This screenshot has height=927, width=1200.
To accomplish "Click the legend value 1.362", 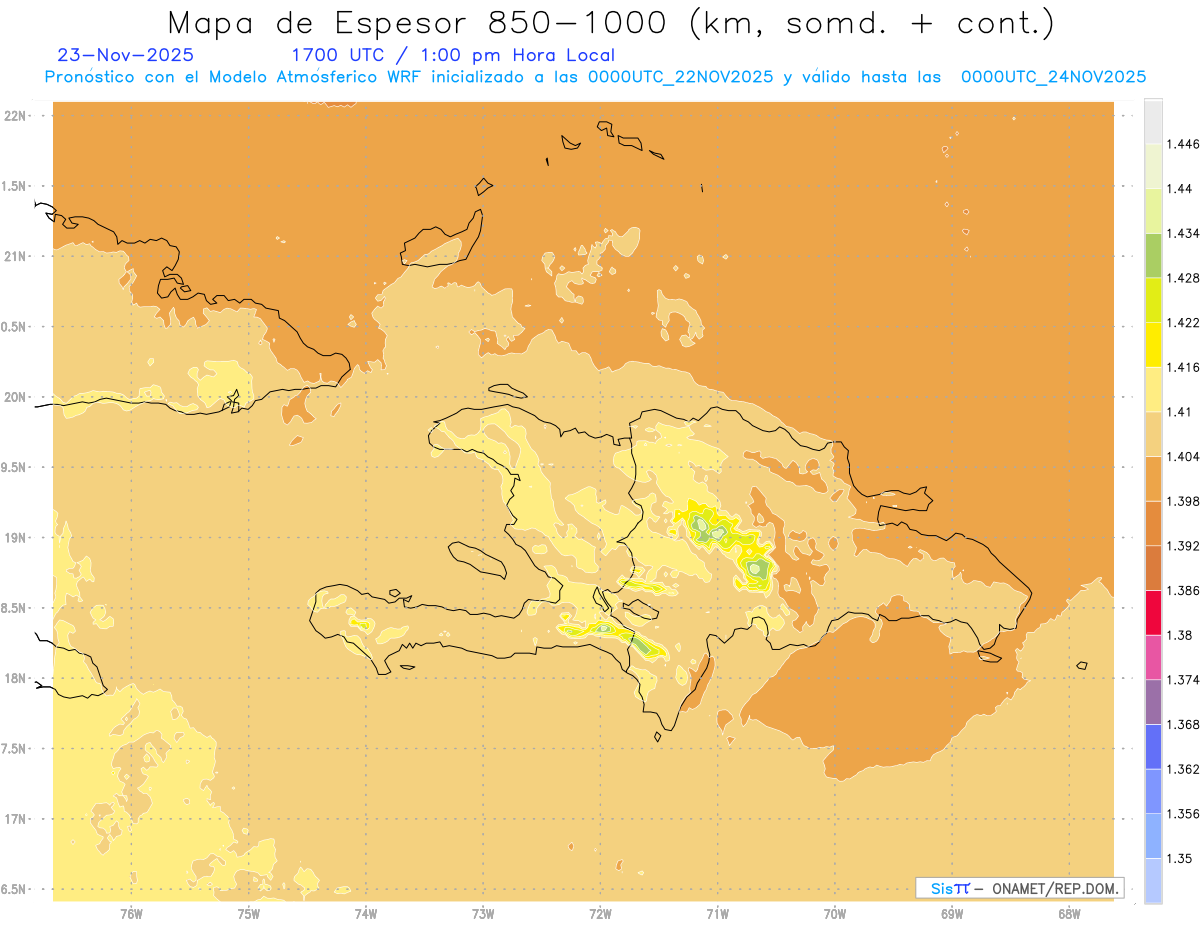I will click(1183, 769).
